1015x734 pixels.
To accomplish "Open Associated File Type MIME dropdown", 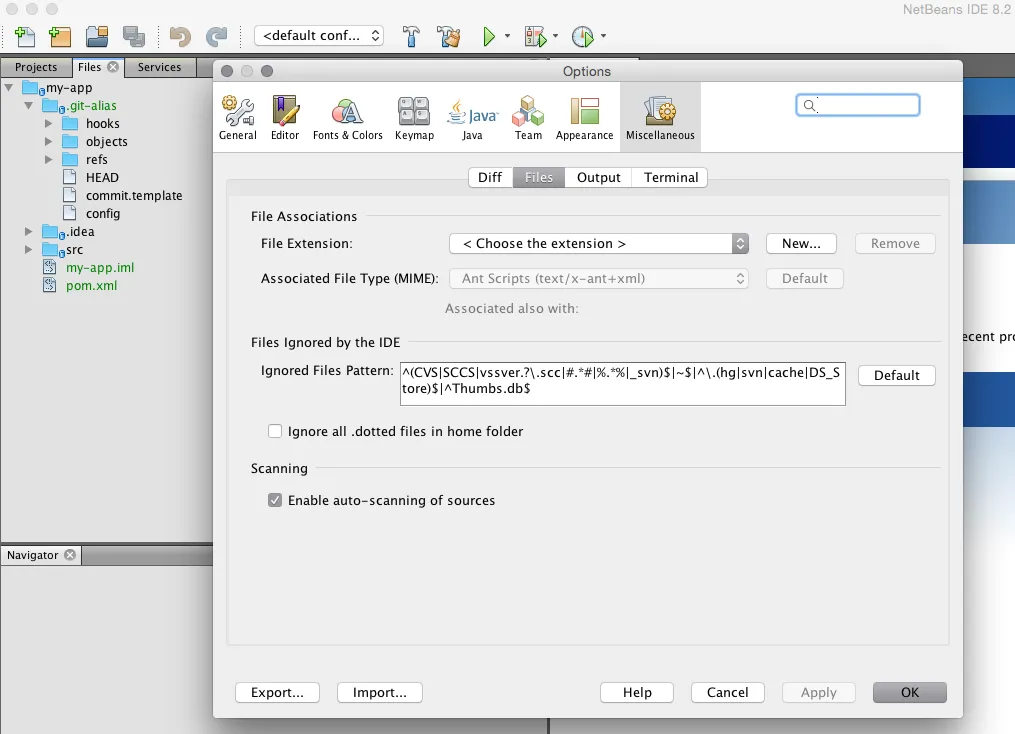I will tap(599, 278).
